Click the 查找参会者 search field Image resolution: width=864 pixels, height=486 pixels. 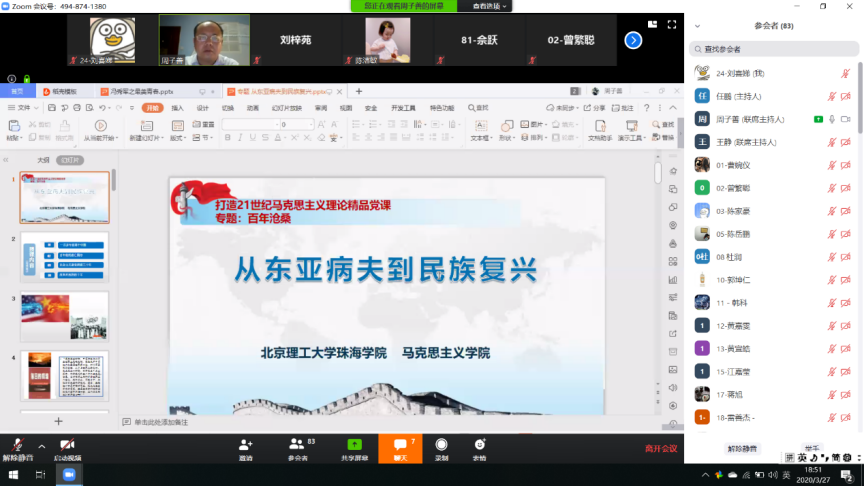[774, 49]
